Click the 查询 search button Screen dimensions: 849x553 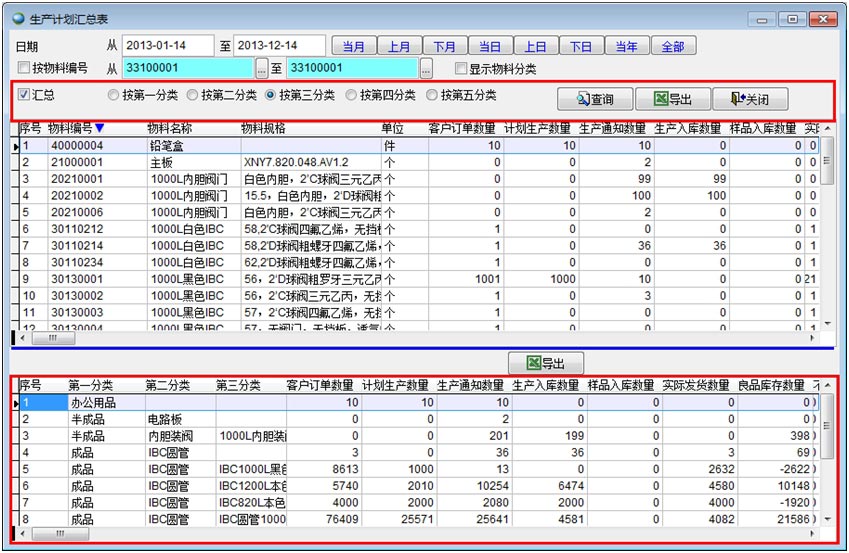coord(595,99)
